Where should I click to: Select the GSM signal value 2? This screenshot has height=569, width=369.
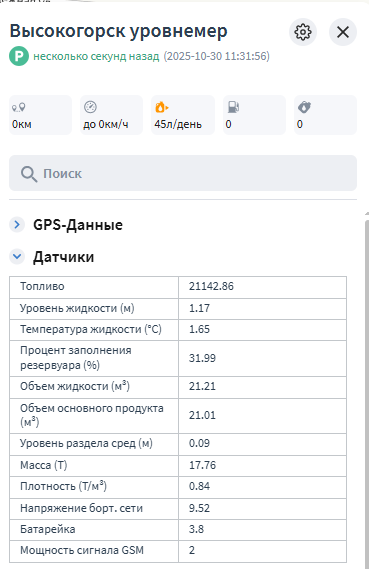pos(192,550)
